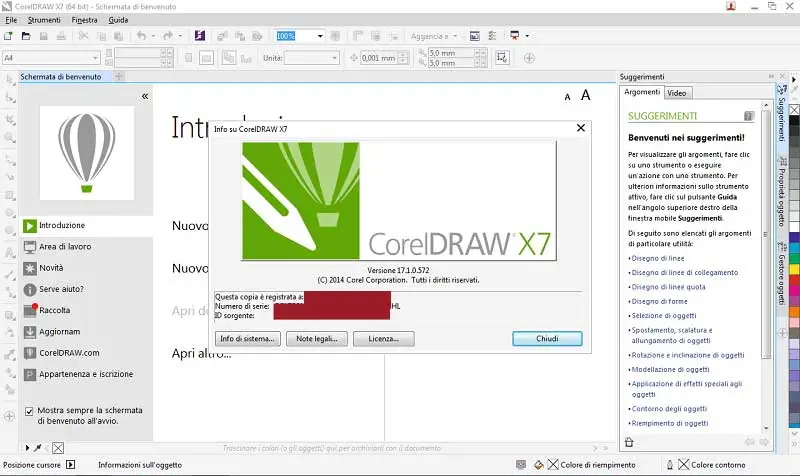Image resolution: width=800 pixels, height=476 pixels.
Task: Expand the color palette flyout arrow at top
Action: pos(794,80)
